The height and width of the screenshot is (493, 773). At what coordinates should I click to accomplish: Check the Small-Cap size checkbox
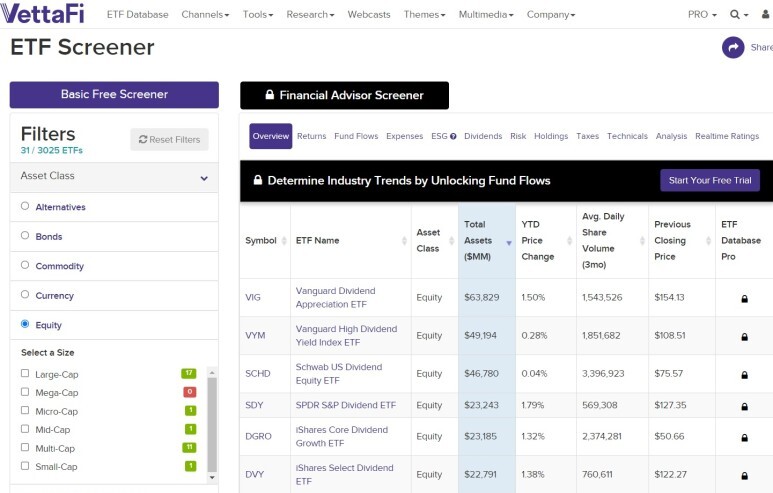point(25,466)
